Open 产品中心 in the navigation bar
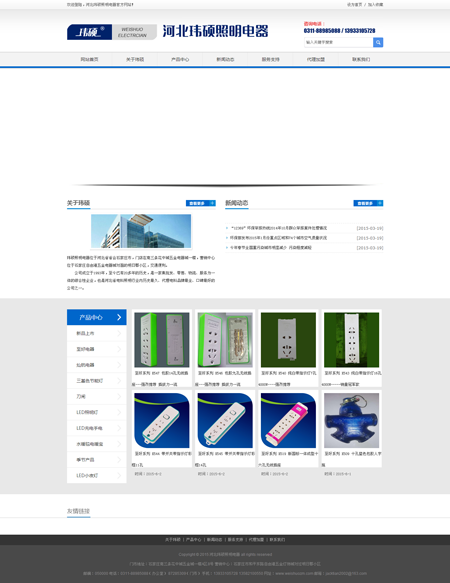450x583 pixels. [x=180, y=59]
